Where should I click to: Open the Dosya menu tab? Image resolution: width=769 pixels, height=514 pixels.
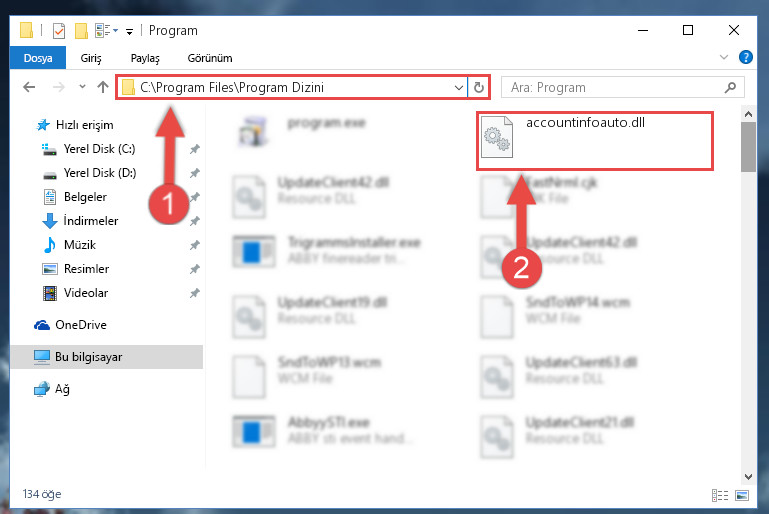38,58
